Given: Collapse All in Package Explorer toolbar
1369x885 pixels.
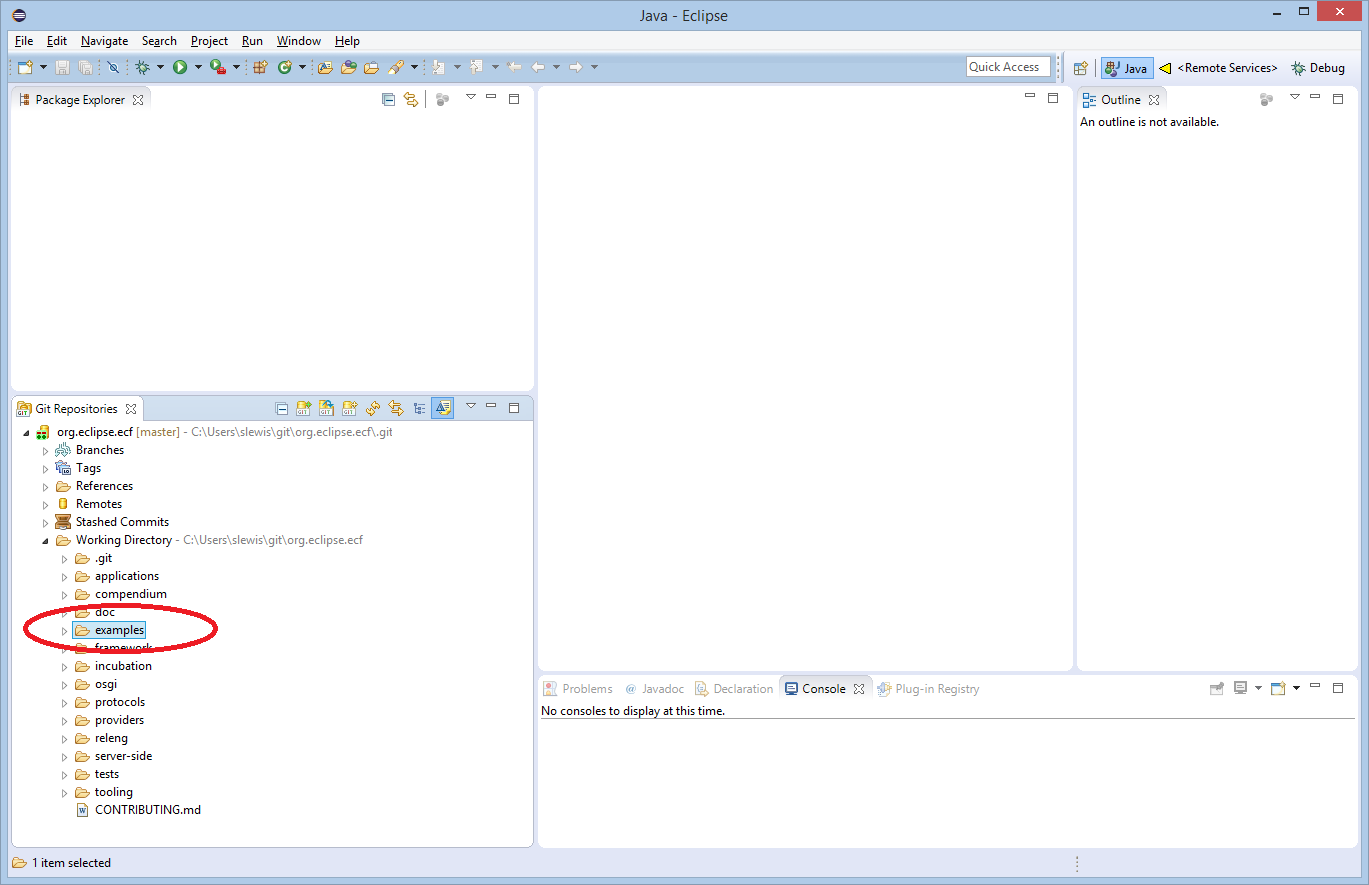Looking at the screenshot, I should pyautogui.click(x=388, y=99).
